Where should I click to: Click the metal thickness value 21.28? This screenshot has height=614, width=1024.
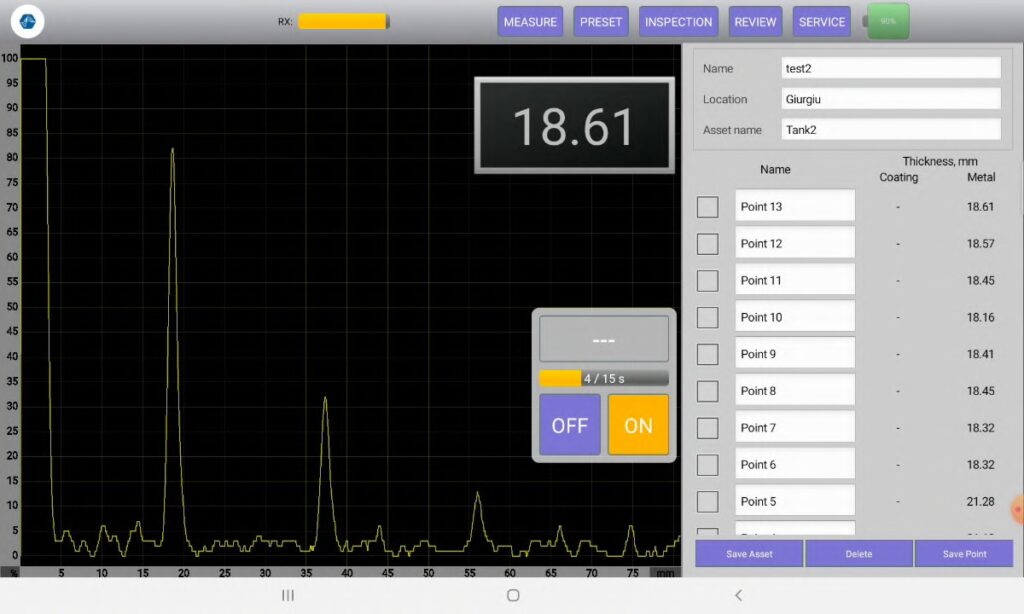[x=980, y=502]
